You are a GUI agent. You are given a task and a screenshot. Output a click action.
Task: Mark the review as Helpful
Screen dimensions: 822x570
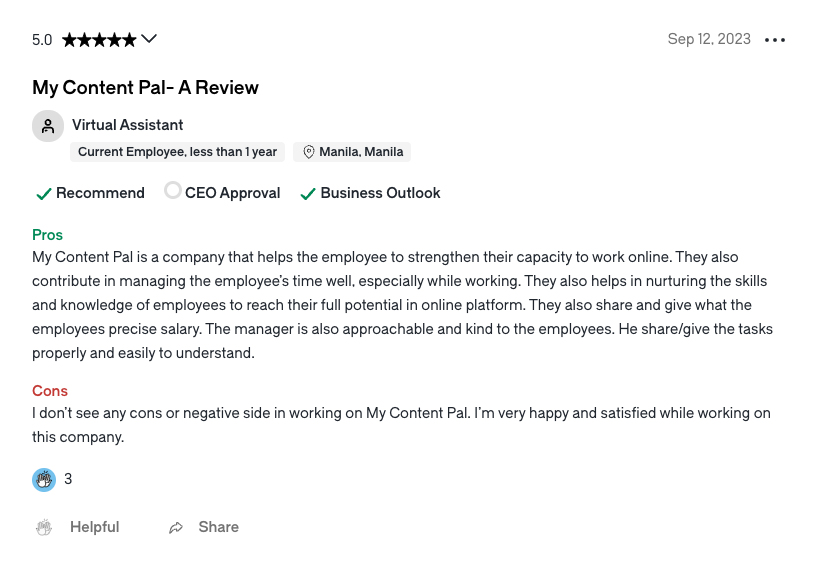[x=77, y=527]
